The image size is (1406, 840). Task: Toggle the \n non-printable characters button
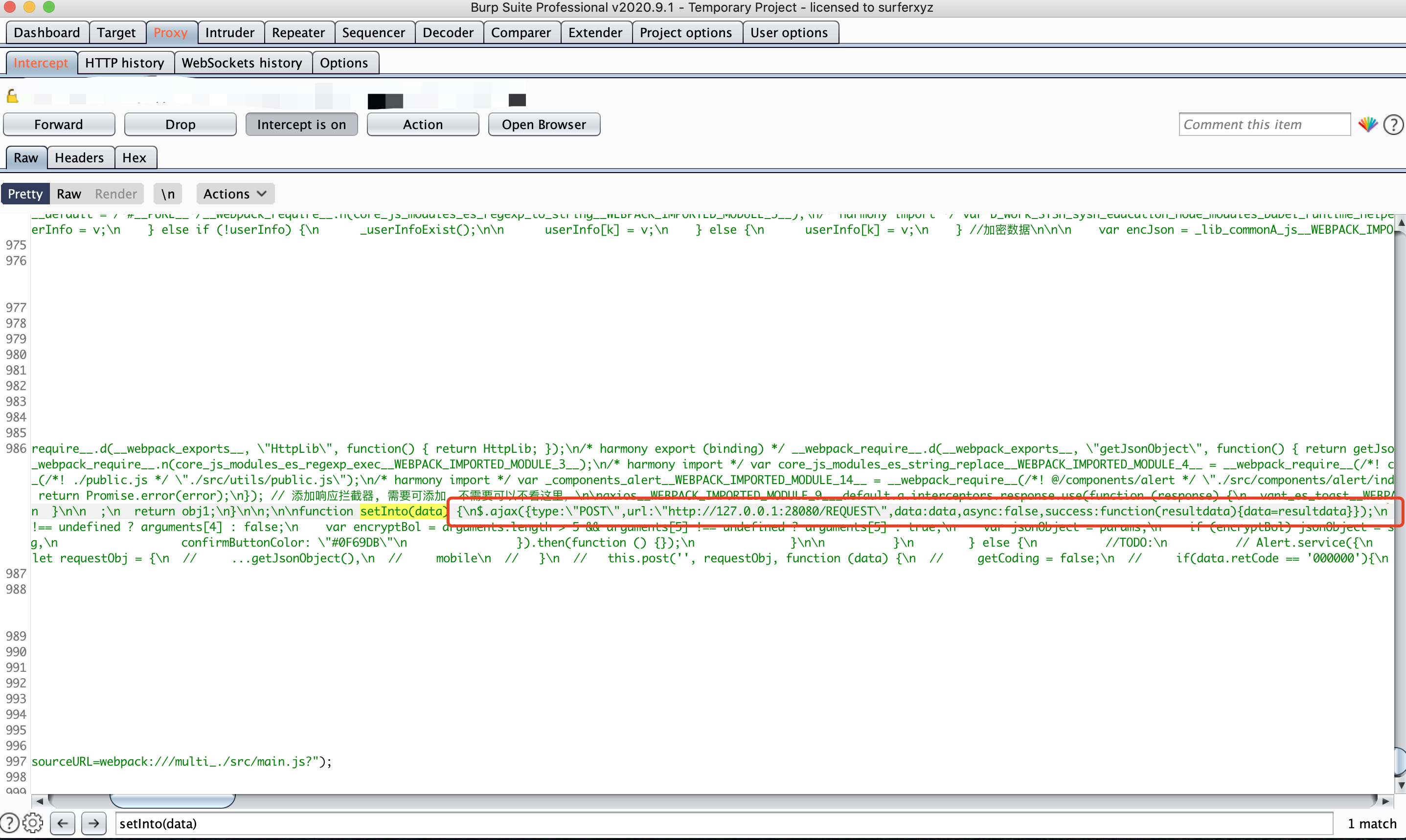168,194
